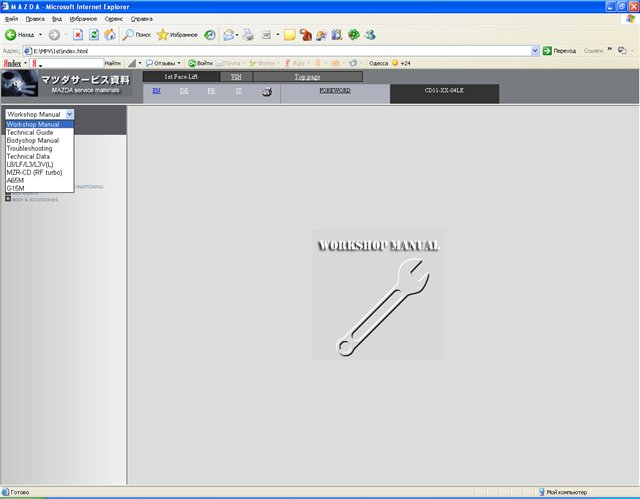
Task: Select Troubleshooting option
Action: click(40, 149)
